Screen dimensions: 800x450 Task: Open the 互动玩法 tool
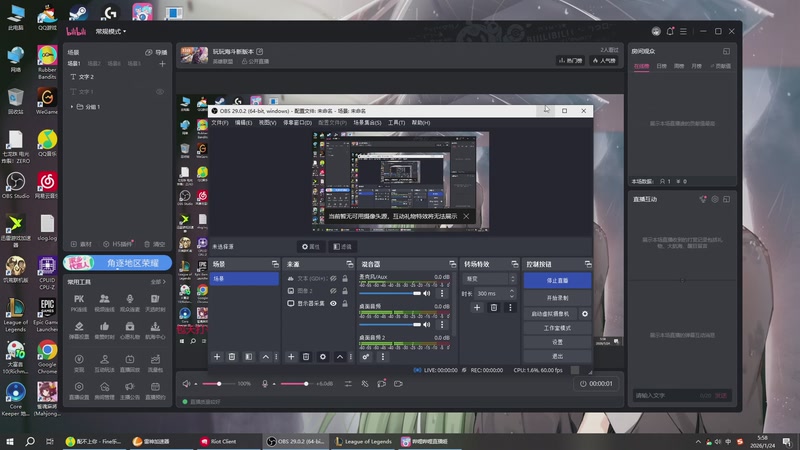point(104,363)
